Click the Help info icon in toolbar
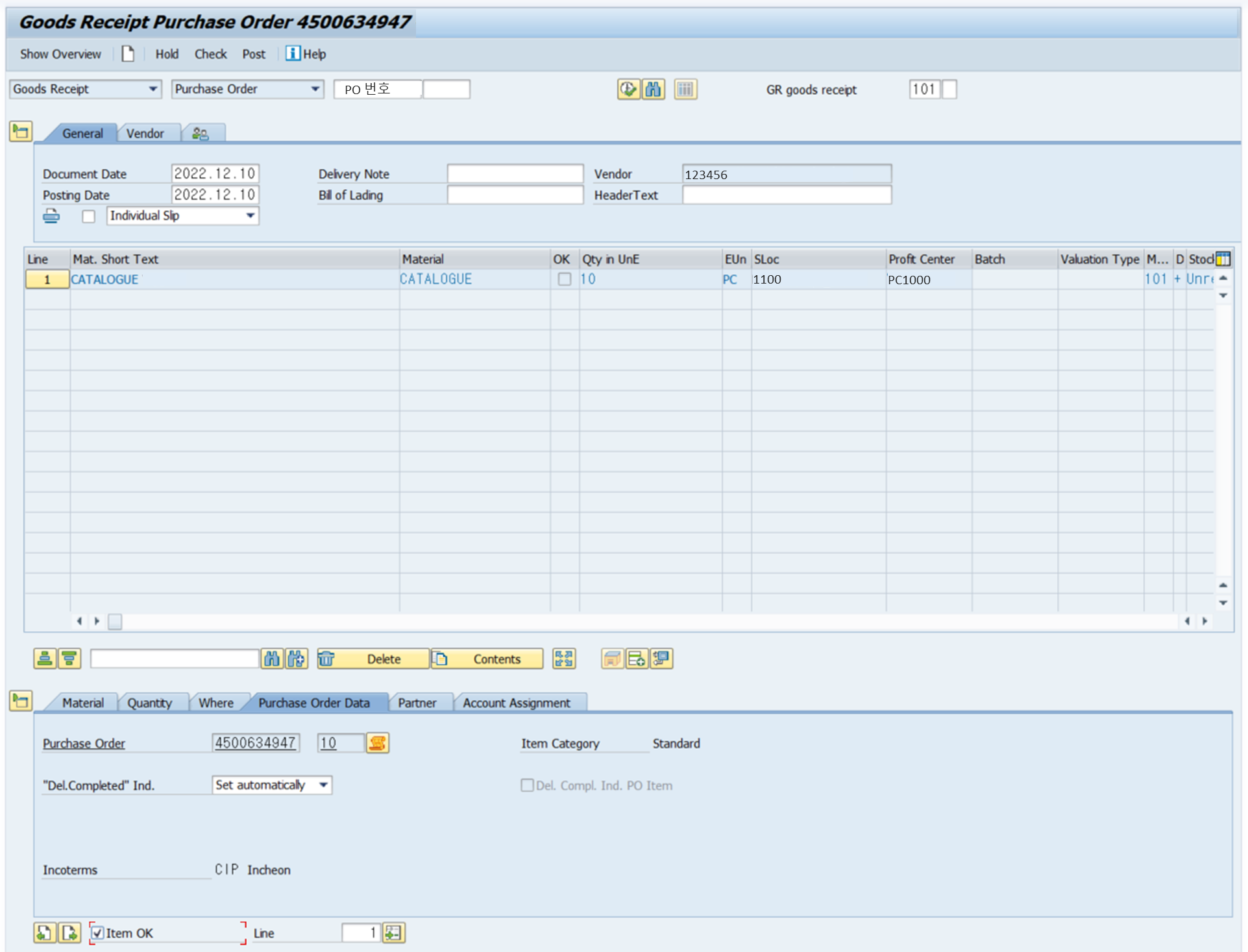1248x952 pixels. point(293,54)
